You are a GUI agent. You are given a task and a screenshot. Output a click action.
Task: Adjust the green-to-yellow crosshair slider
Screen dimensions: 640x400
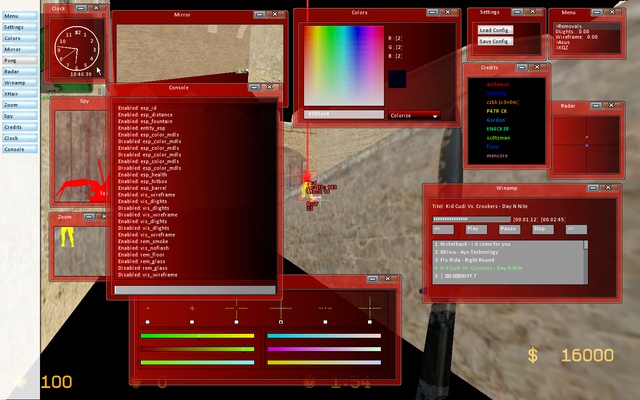[x=198, y=336]
